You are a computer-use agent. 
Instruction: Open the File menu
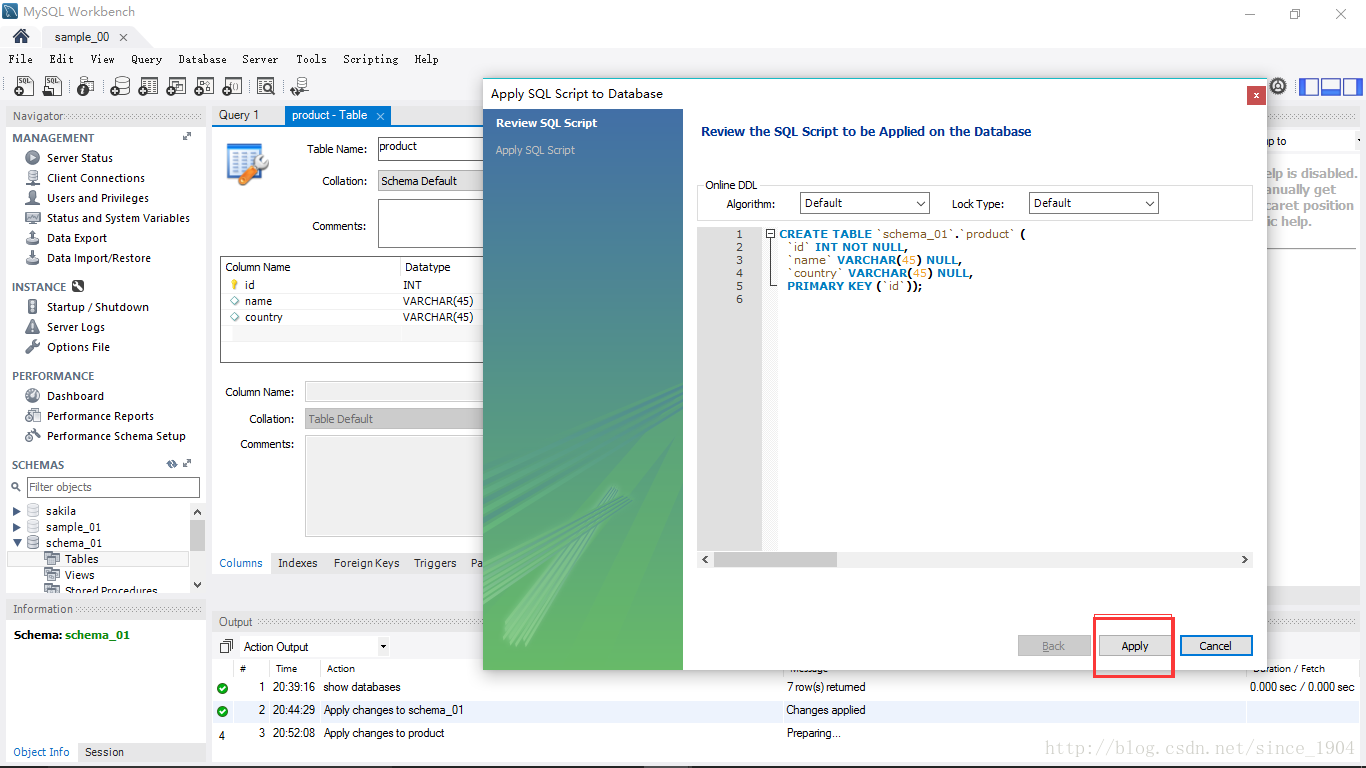click(20, 59)
